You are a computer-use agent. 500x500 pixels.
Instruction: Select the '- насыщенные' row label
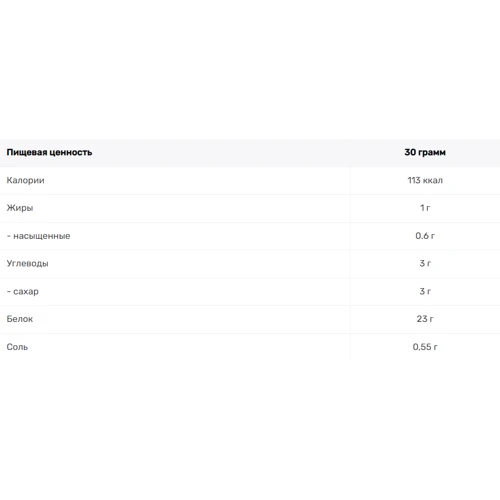pyautogui.click(x=38, y=236)
